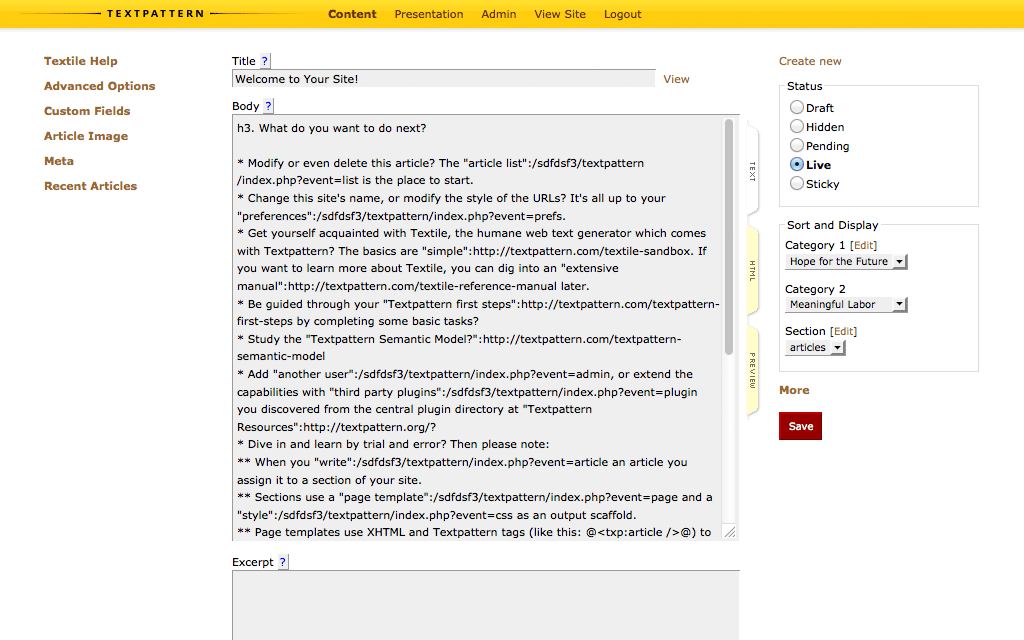Image resolution: width=1024 pixels, height=640 pixels.
Task: Open the Admin menu
Action: 498,14
